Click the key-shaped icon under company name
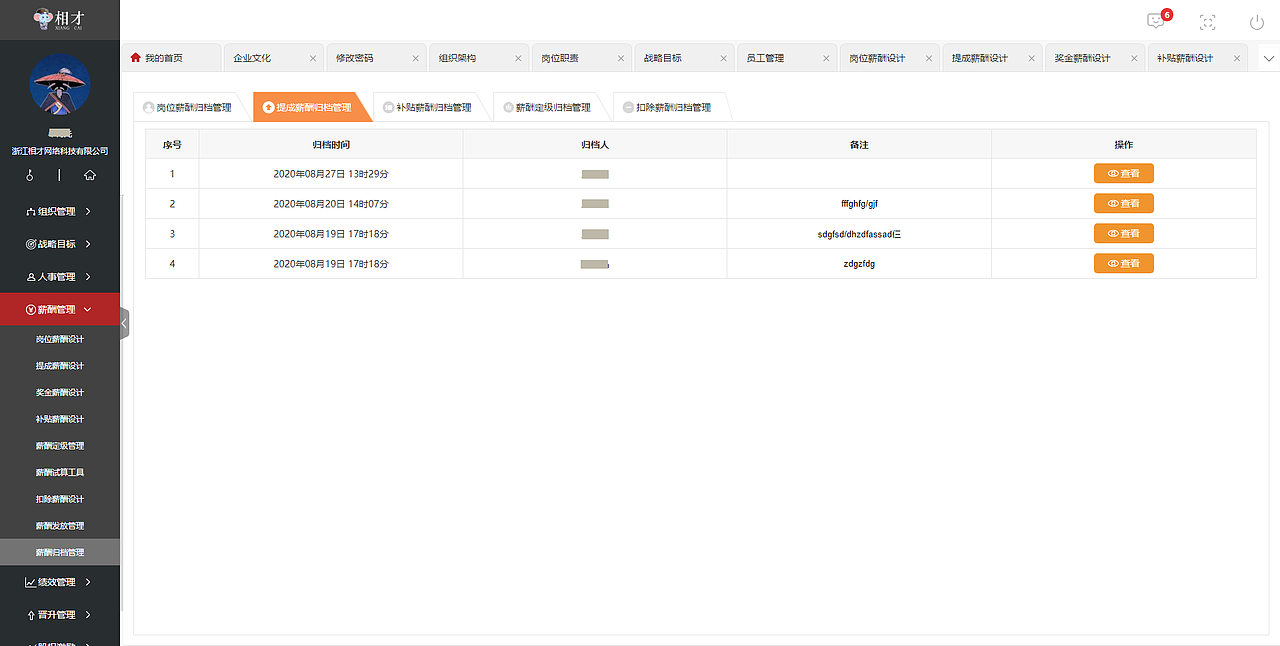The height and width of the screenshot is (646, 1280). pyautogui.click(x=30, y=175)
